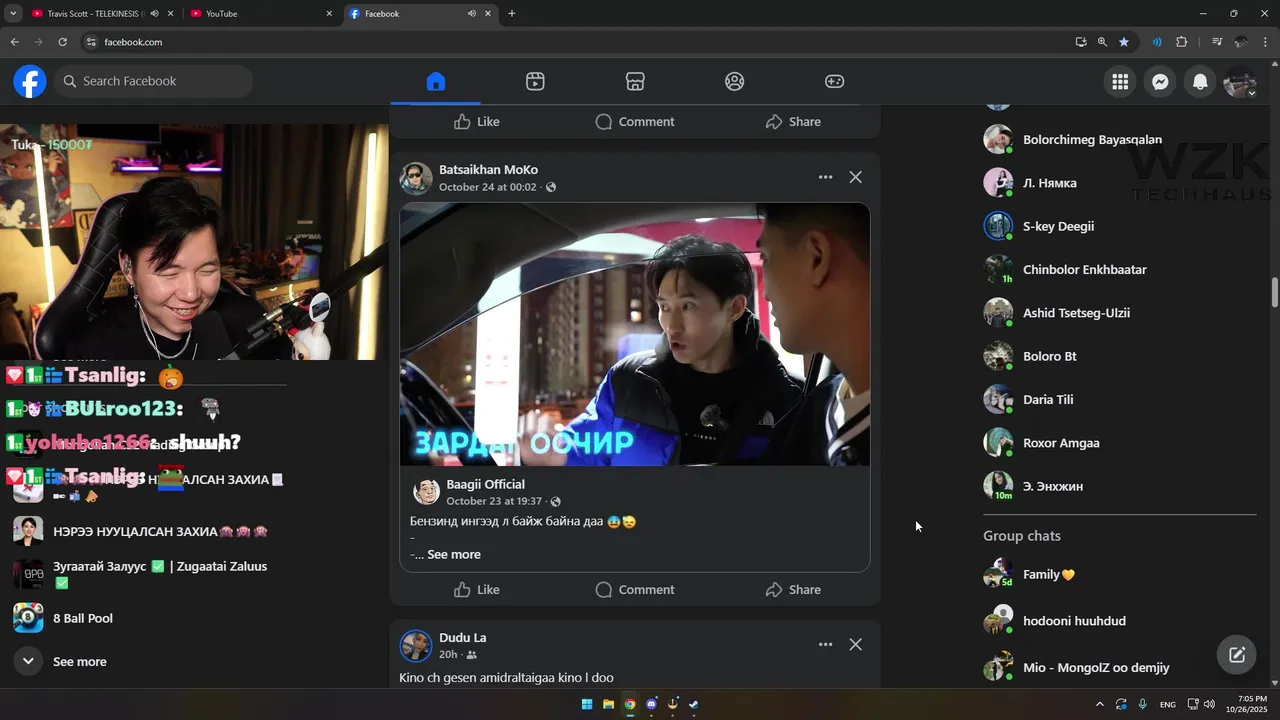Open the Dudu La profile name
Screen dimensions: 1280x720
(462, 638)
